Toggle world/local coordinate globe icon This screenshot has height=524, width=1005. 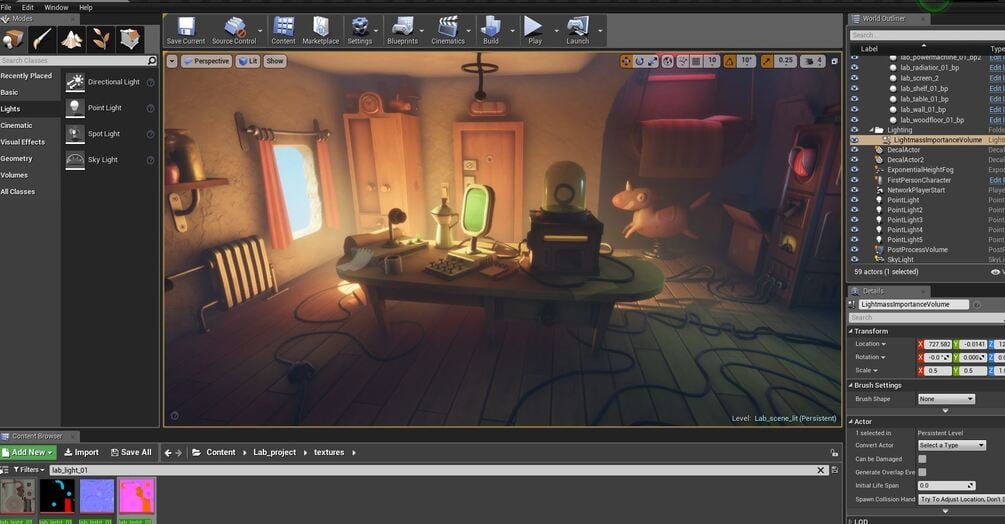668,61
